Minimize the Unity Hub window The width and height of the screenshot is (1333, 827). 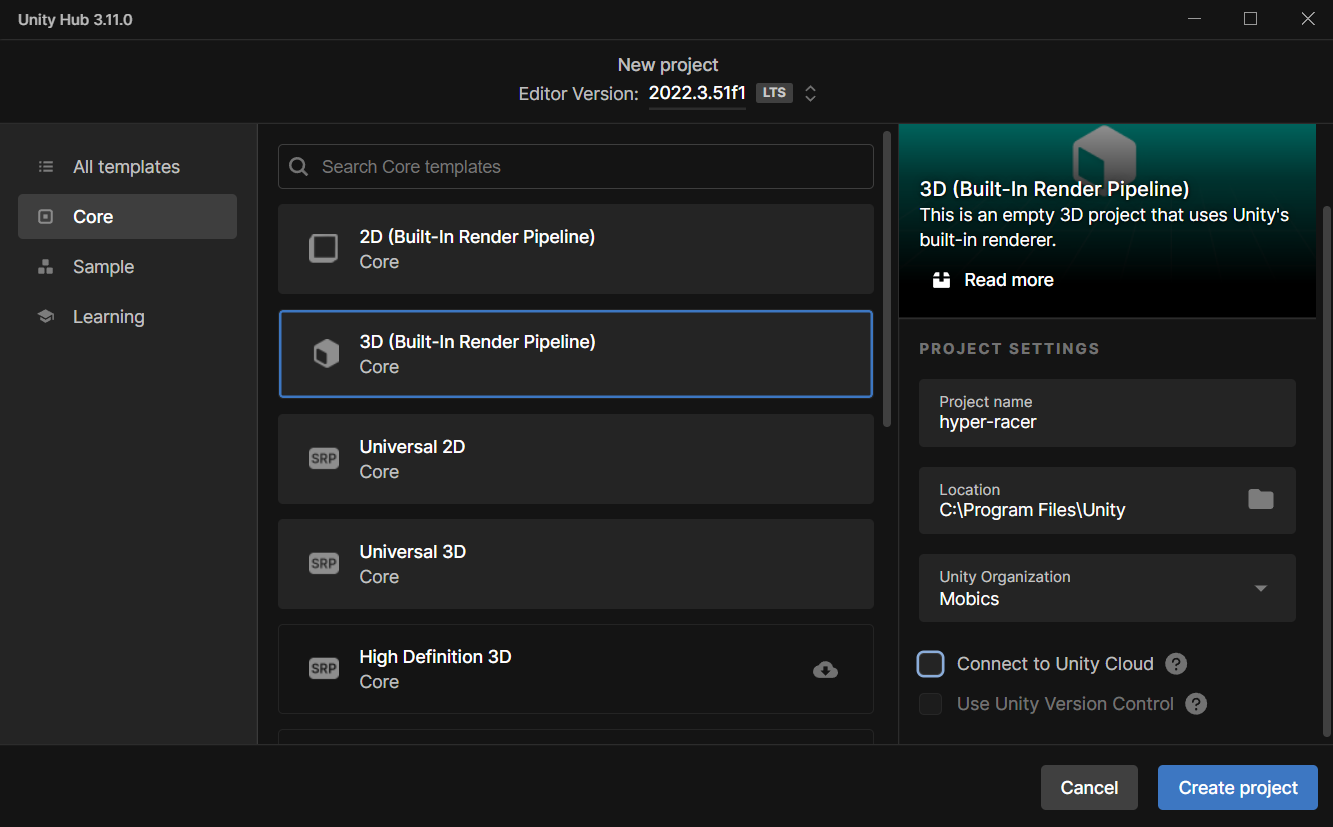[x=1194, y=19]
